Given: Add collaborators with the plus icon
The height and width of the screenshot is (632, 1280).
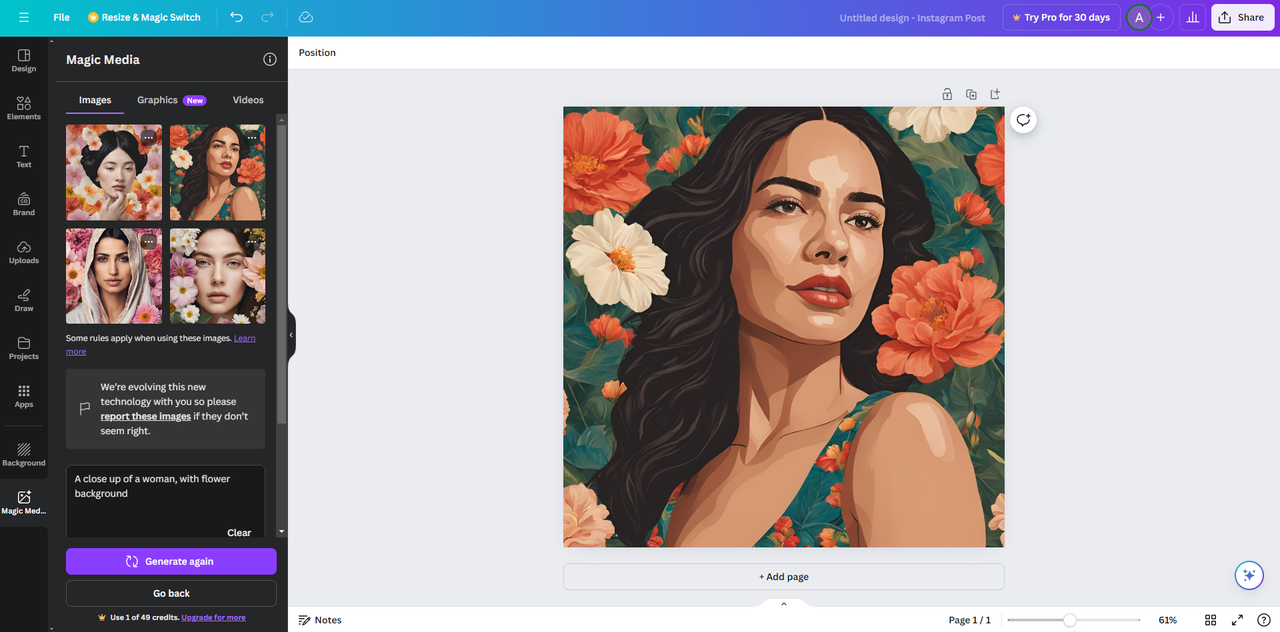Looking at the screenshot, I should click(1161, 17).
